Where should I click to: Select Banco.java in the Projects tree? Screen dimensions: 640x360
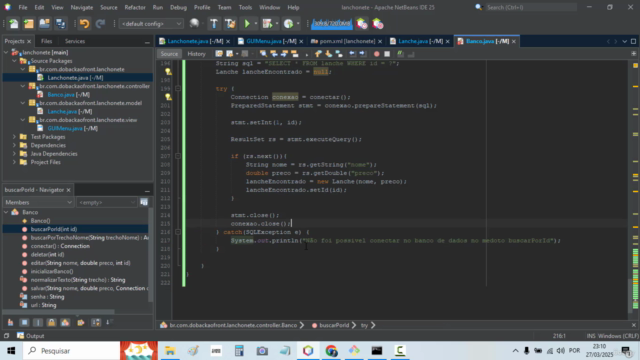[x=69, y=95]
